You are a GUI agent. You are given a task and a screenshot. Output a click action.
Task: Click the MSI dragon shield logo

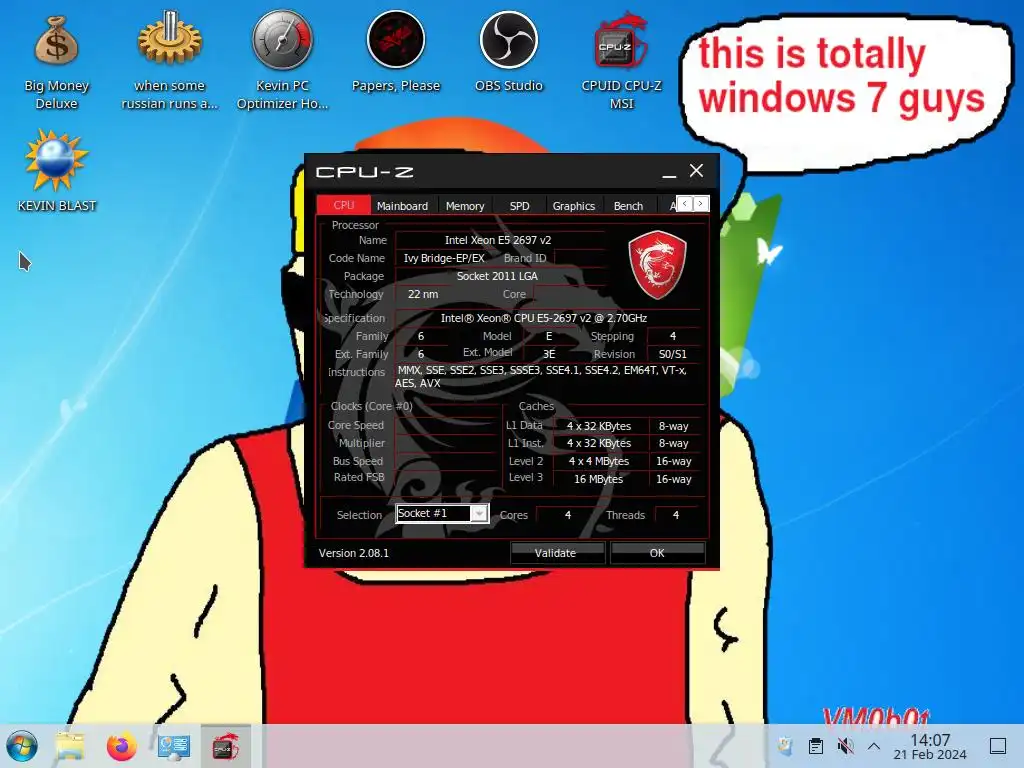pyautogui.click(x=657, y=264)
